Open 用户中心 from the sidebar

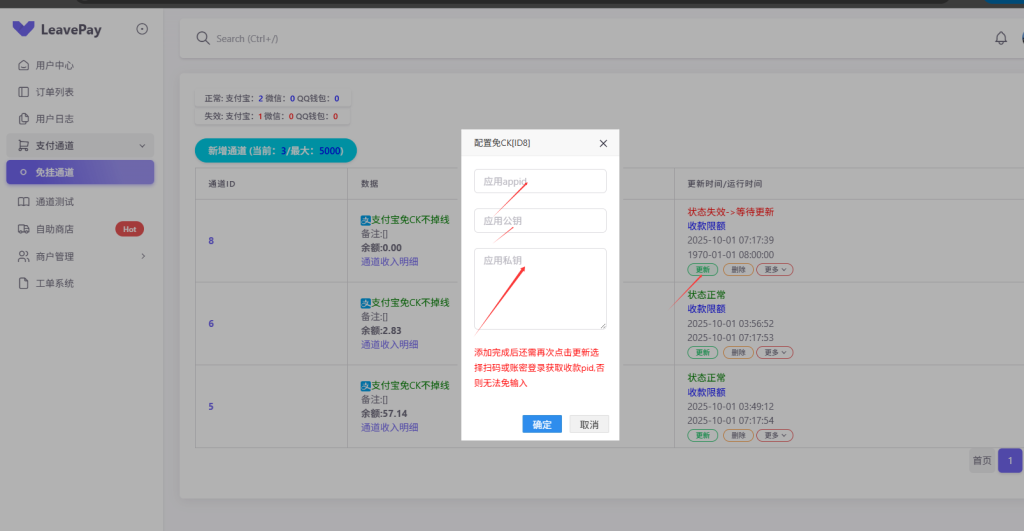[55, 65]
